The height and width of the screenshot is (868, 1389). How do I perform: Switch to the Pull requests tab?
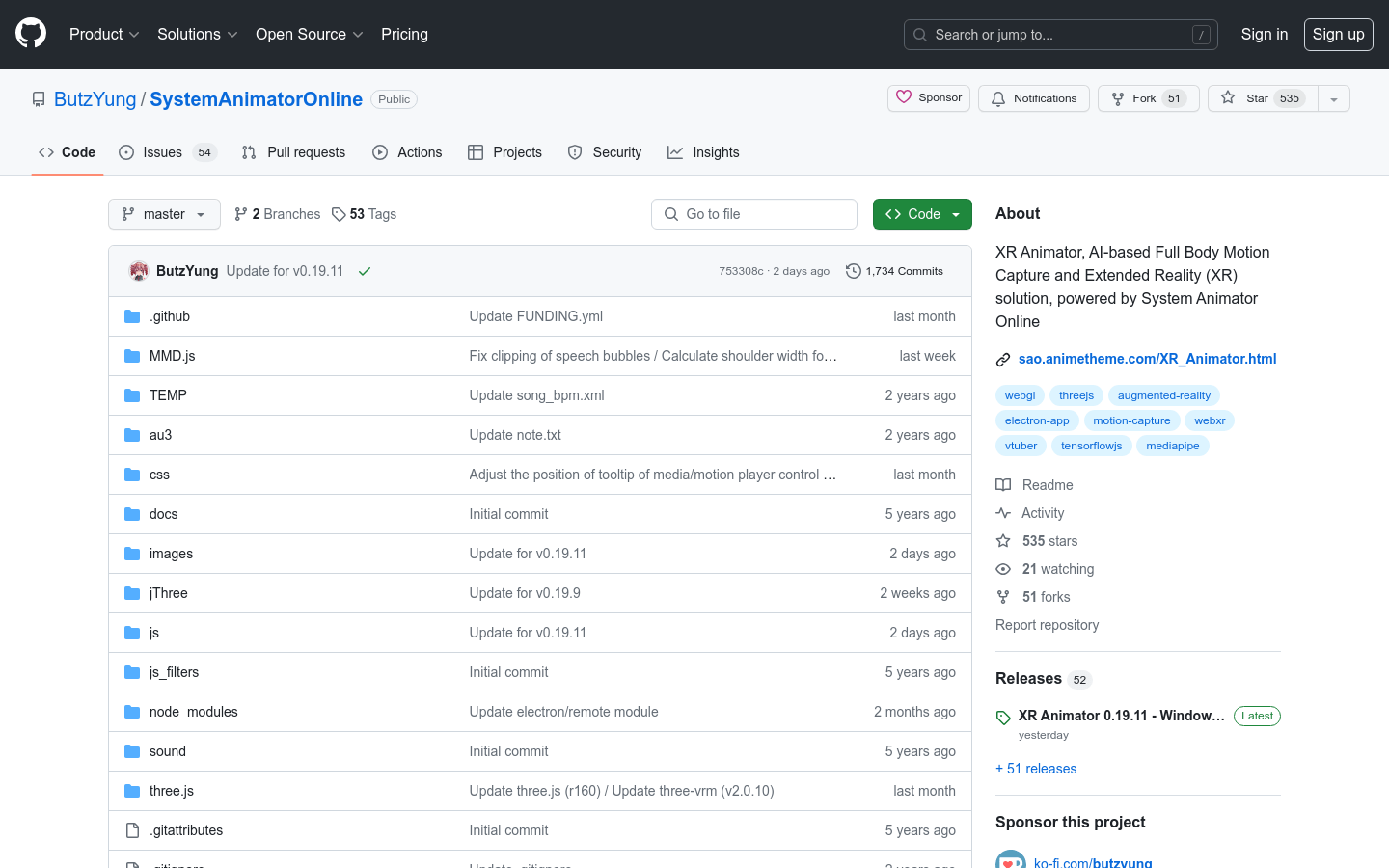293,152
